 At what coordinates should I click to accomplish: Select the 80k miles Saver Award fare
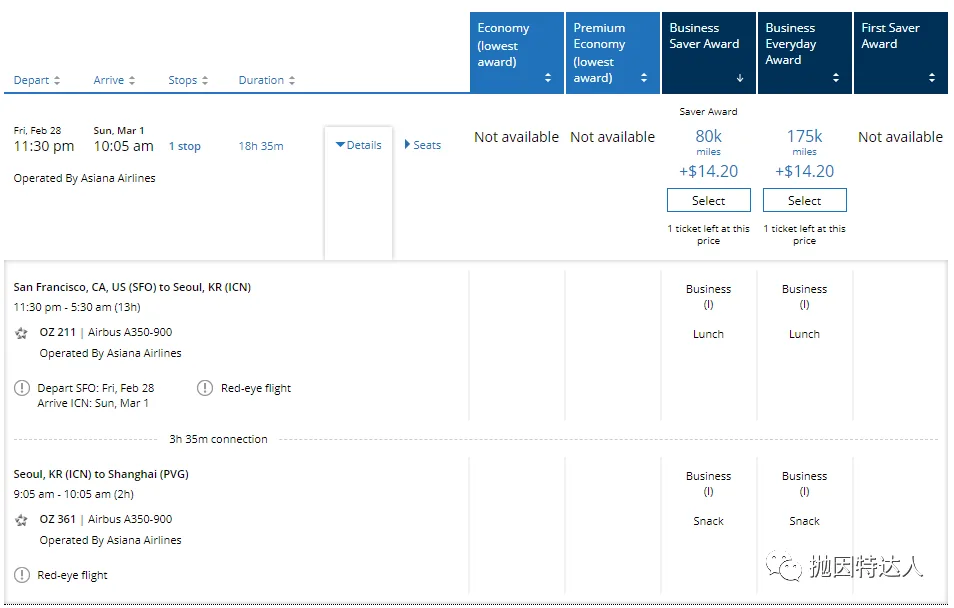point(709,200)
